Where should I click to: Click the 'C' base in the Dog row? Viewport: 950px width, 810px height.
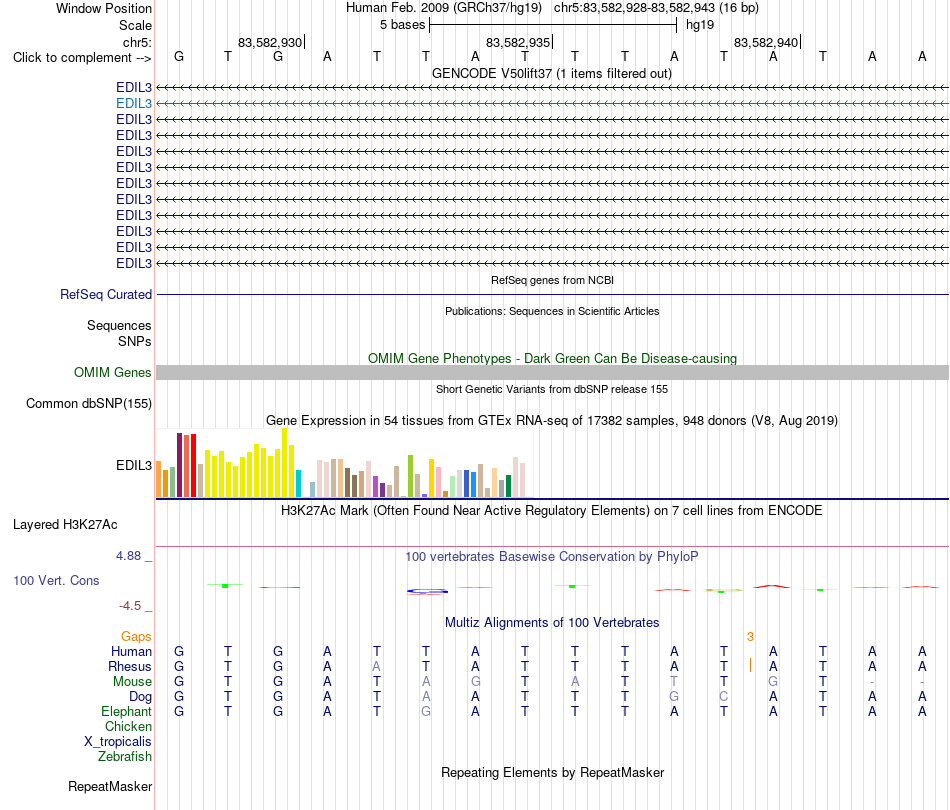[723, 697]
